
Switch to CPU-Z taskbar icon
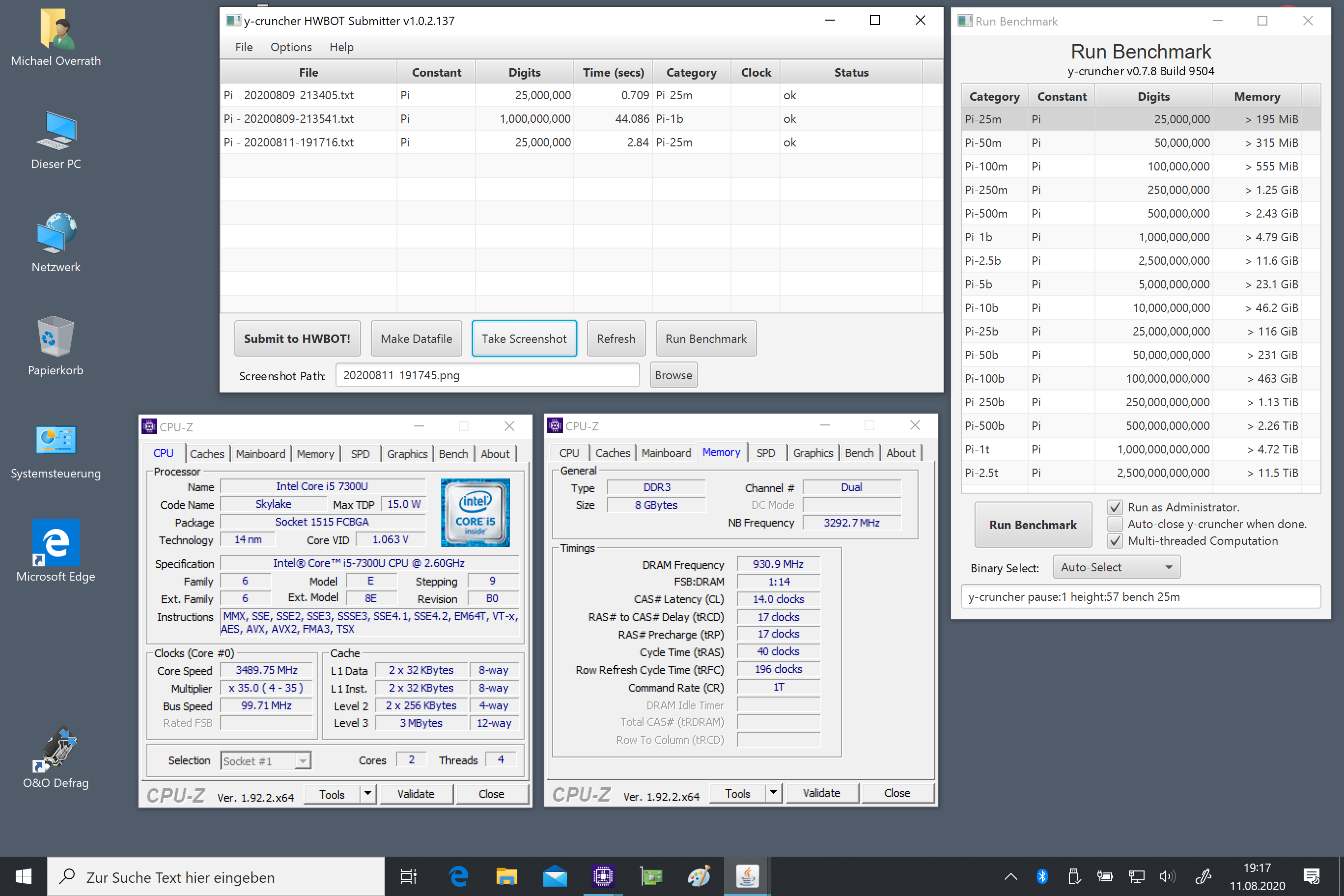603,876
